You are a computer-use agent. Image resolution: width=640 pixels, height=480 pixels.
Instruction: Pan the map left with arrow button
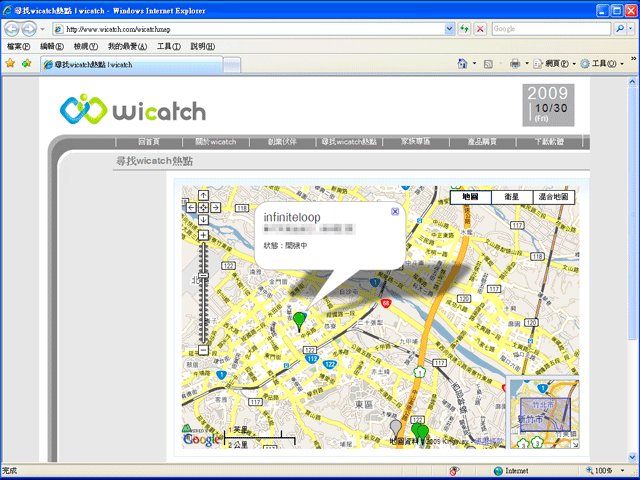[x=191, y=207]
